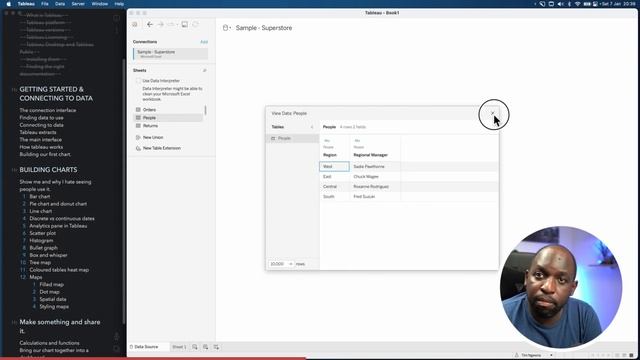This screenshot has height=360, width=640.
Task: Click 'The connection interface' outline item
Action: [x=48, y=110]
